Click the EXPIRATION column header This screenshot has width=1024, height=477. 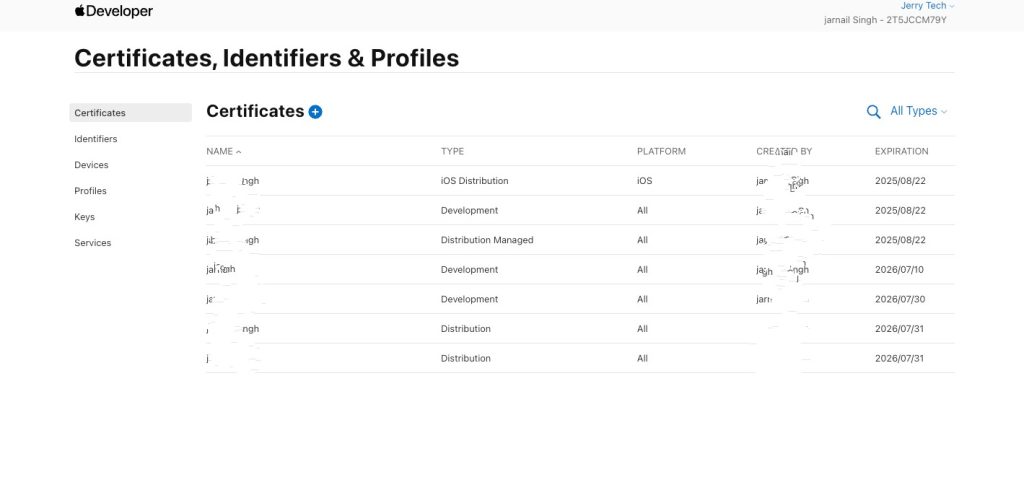pos(901,151)
